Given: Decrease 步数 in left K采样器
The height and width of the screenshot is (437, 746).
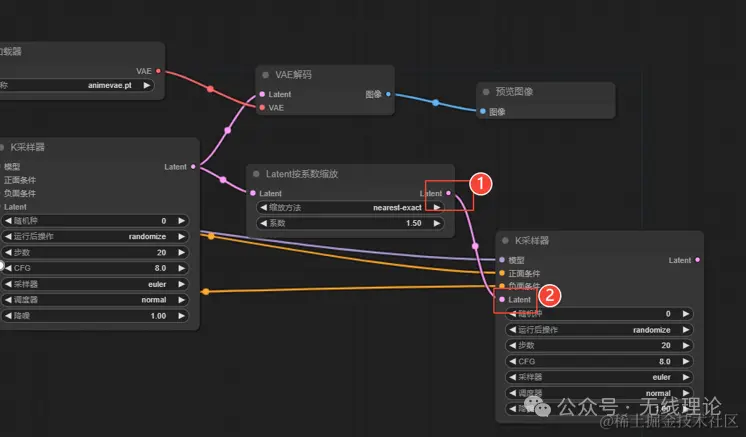Looking at the screenshot, I should (x=8, y=252).
